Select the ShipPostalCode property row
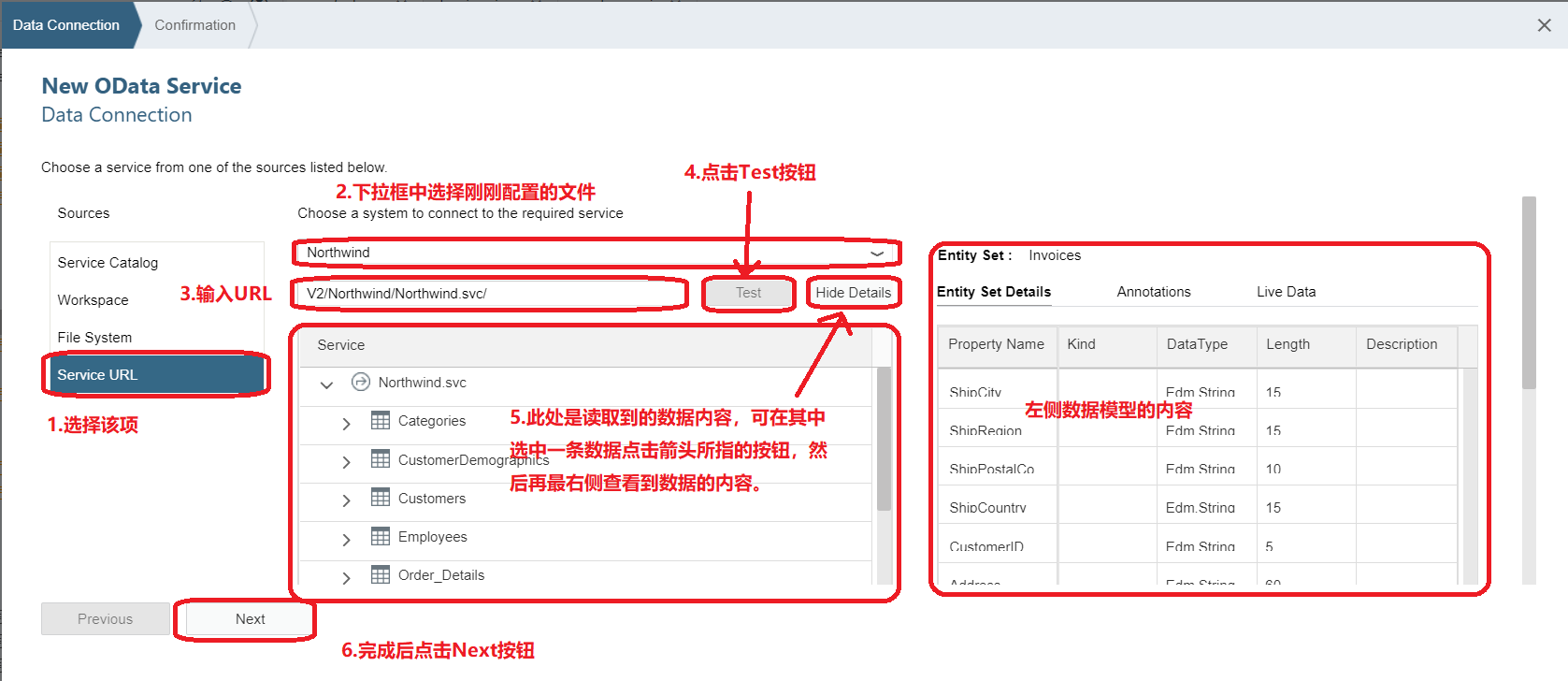Viewport: 1568px width, 681px height. [1197, 468]
